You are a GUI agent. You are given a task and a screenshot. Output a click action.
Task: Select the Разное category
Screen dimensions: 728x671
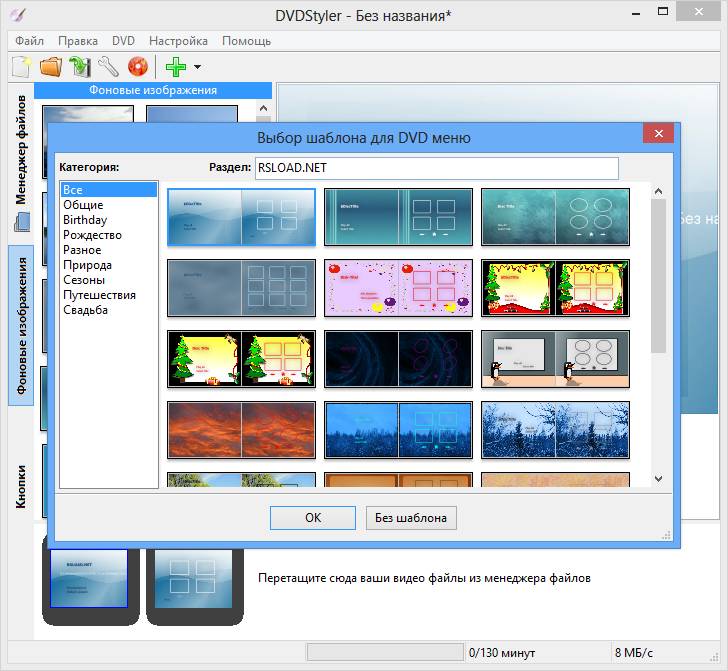pyautogui.click(x=109, y=250)
